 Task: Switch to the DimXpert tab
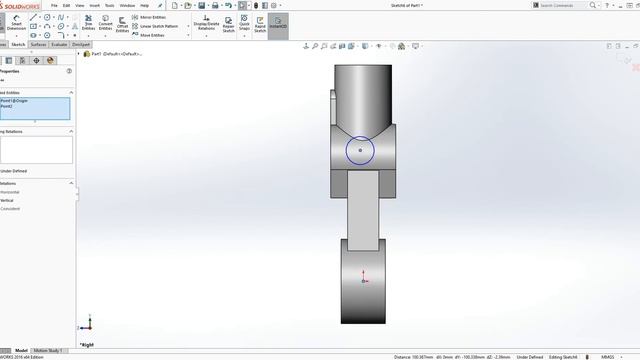click(x=81, y=44)
